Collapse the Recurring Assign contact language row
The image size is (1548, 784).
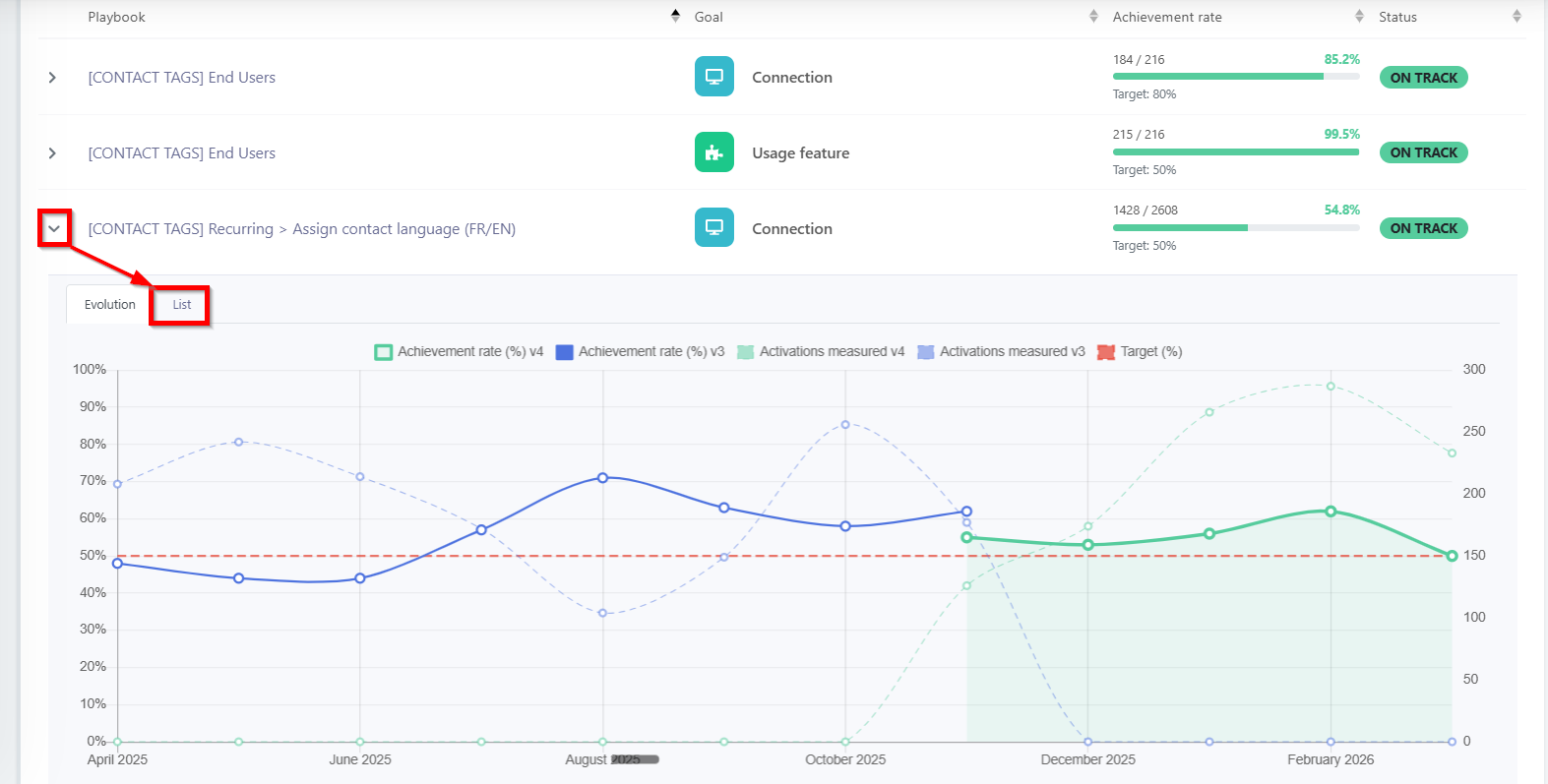coord(54,228)
